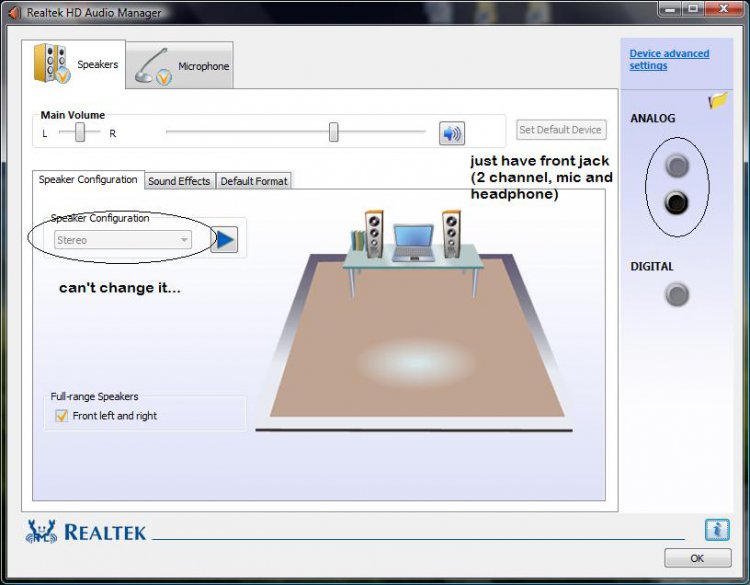Click the title bar speaker icon
The width and height of the screenshot is (750, 585).
(14, 12)
